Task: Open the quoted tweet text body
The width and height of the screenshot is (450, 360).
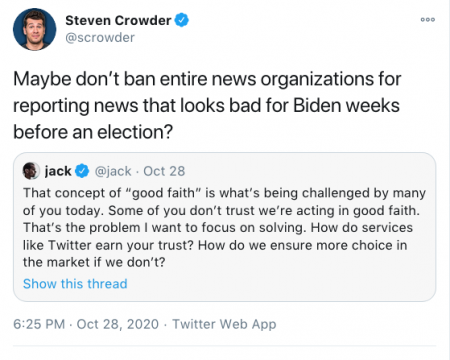Action: [x=224, y=228]
